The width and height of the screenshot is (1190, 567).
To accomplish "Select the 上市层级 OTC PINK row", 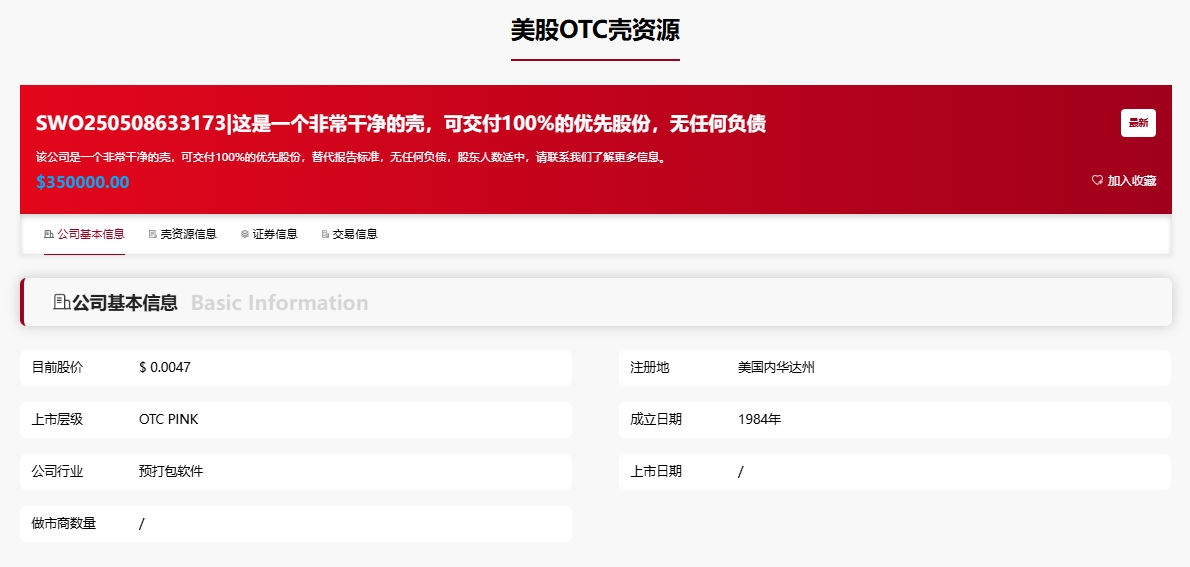I will coord(295,420).
